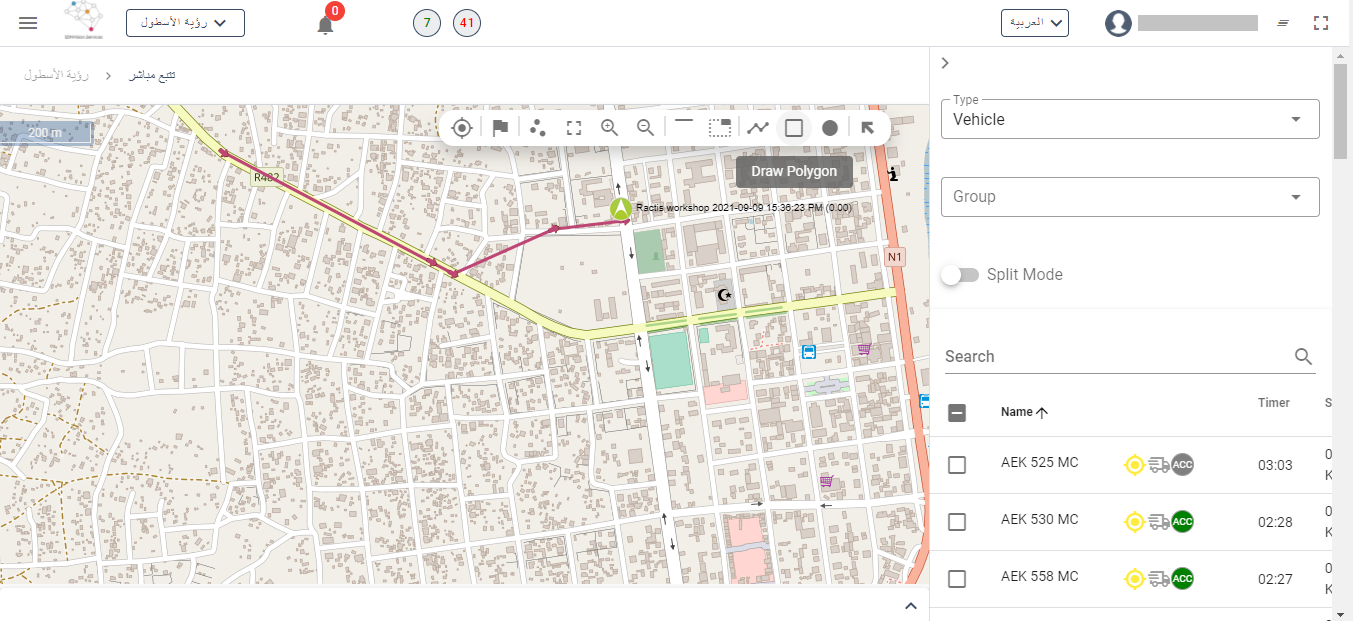
Task: Click the crosshair locate icon in the map toolbar
Action: 461,128
